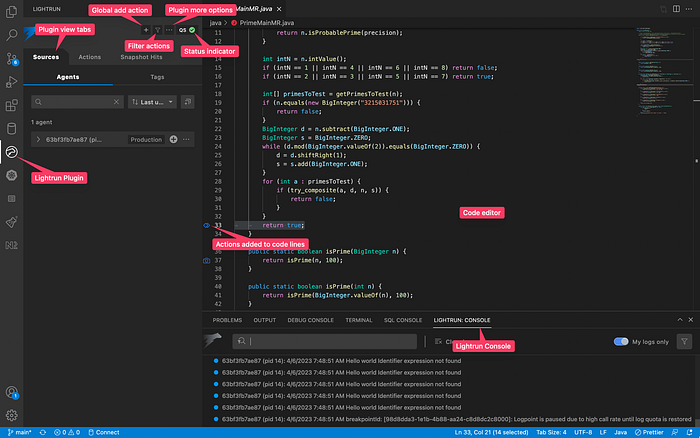Click the main branch status item
This screenshot has height=438, width=700.
(20, 432)
